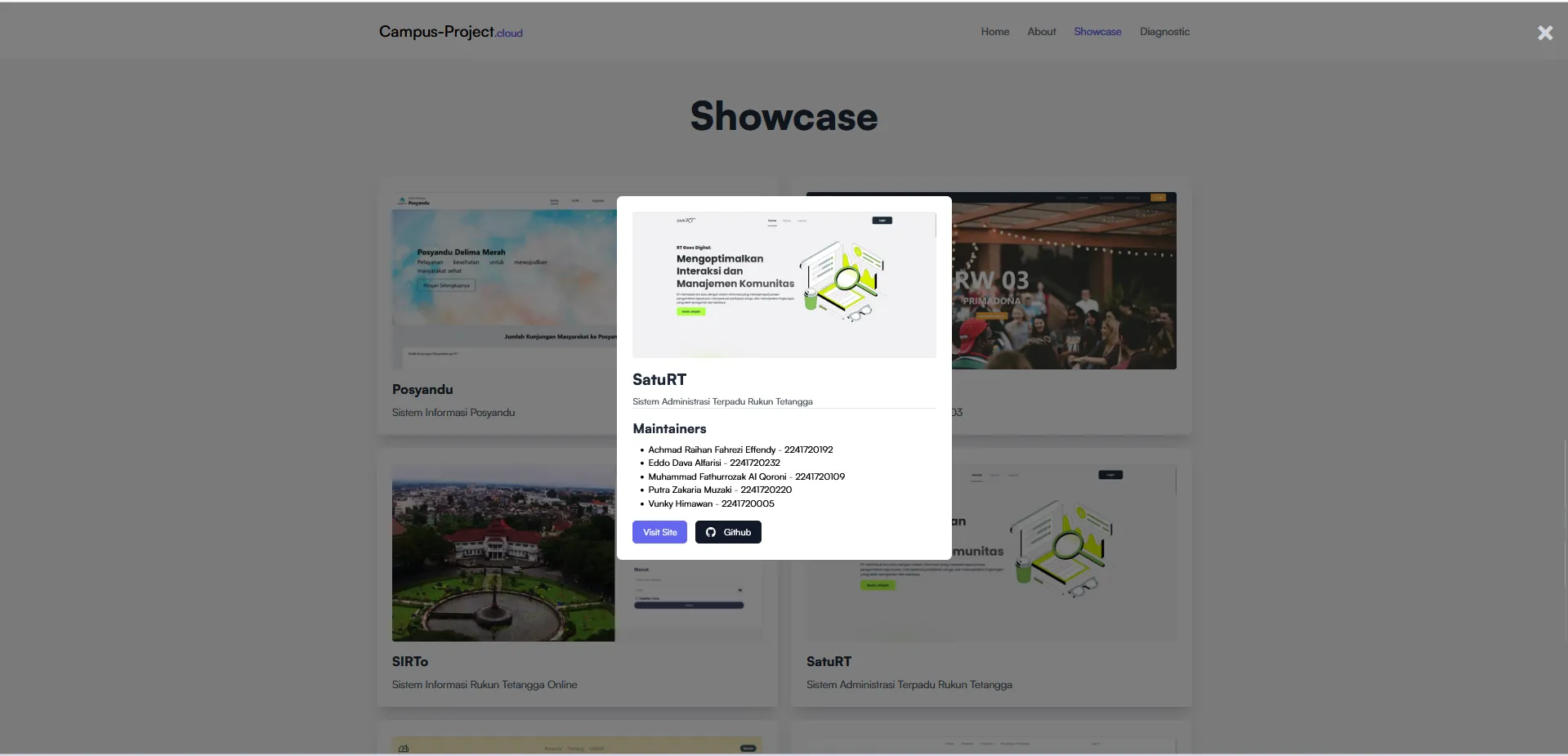
Task: Open the SatuRT Github repository
Action: (x=727, y=532)
